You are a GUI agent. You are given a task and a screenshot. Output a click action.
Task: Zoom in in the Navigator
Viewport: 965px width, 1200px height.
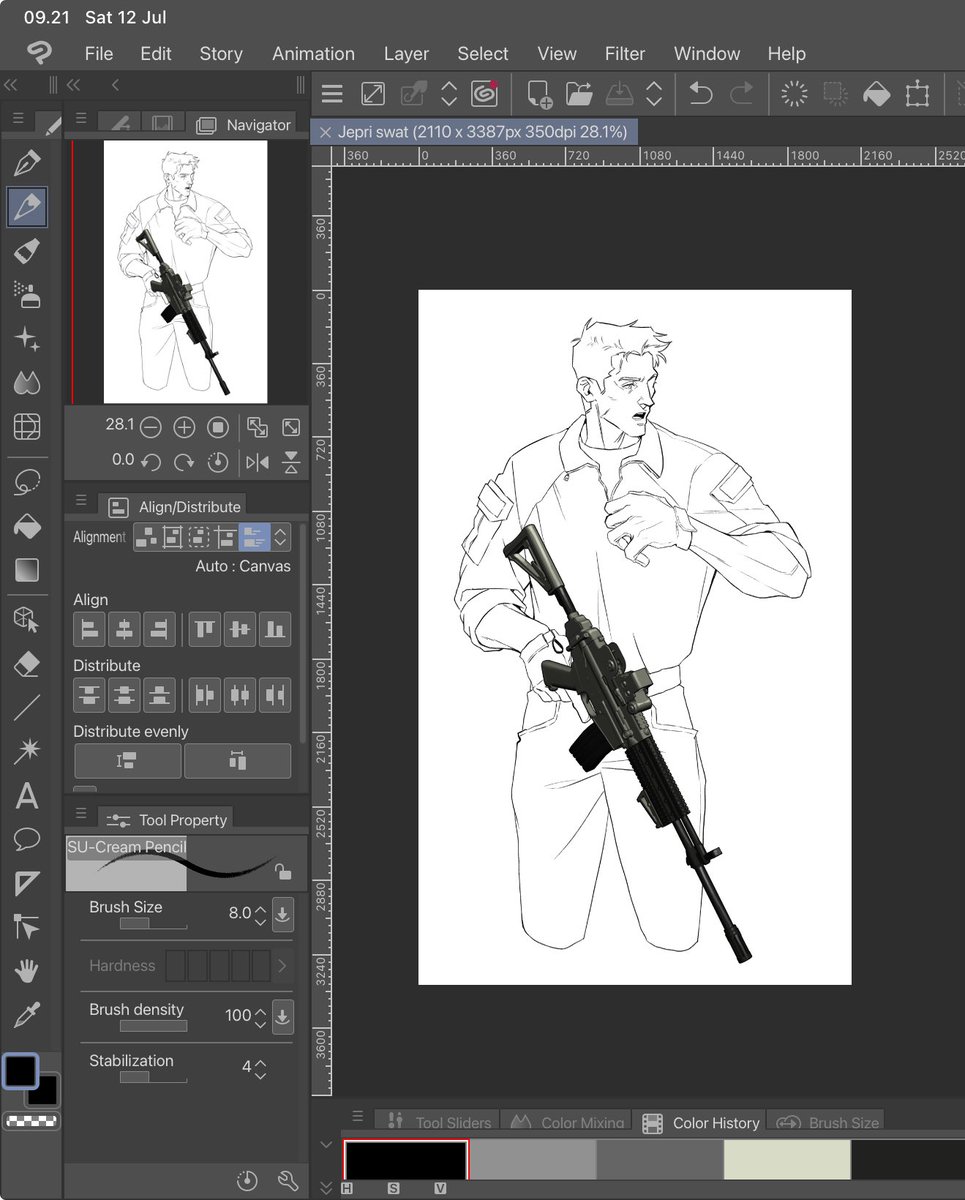[x=184, y=428]
